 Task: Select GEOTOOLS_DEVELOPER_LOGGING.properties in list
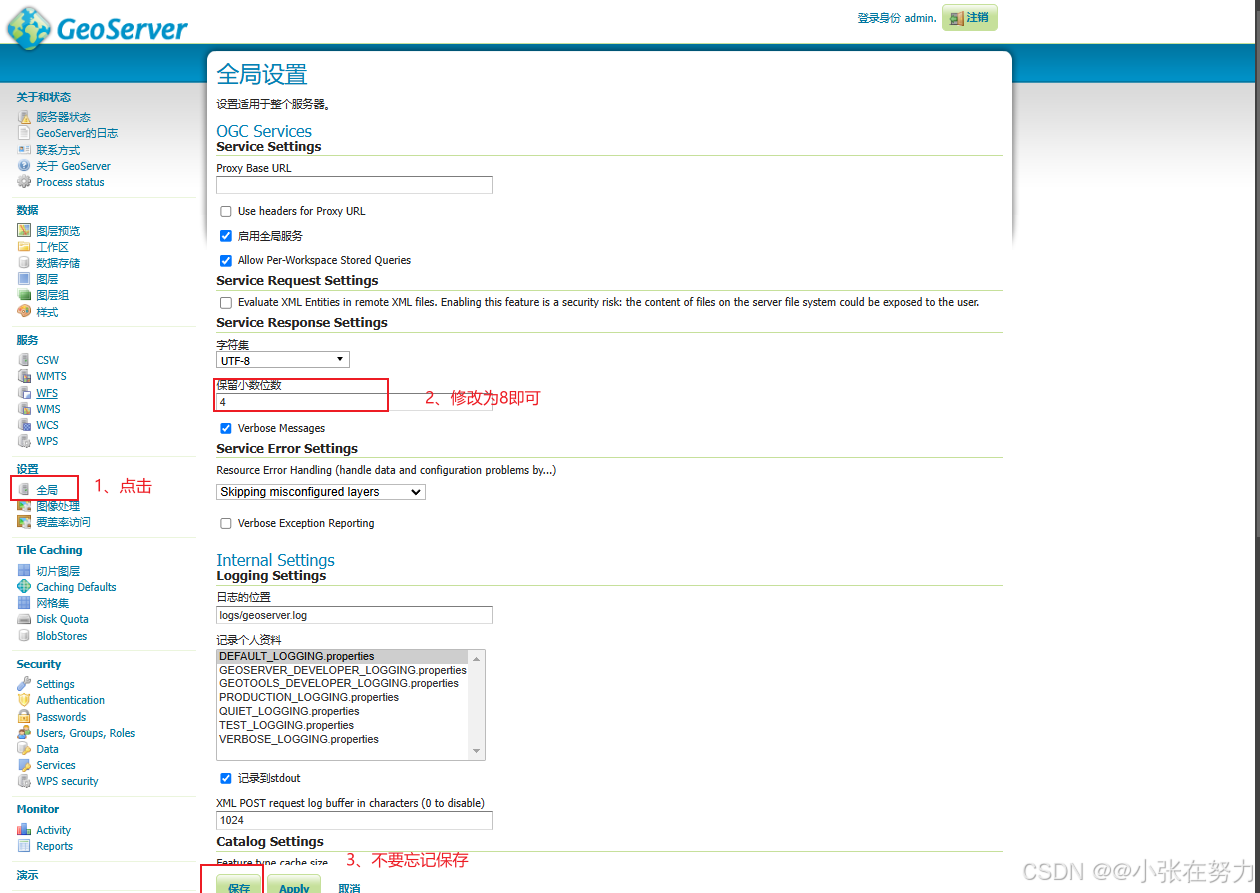point(342,684)
